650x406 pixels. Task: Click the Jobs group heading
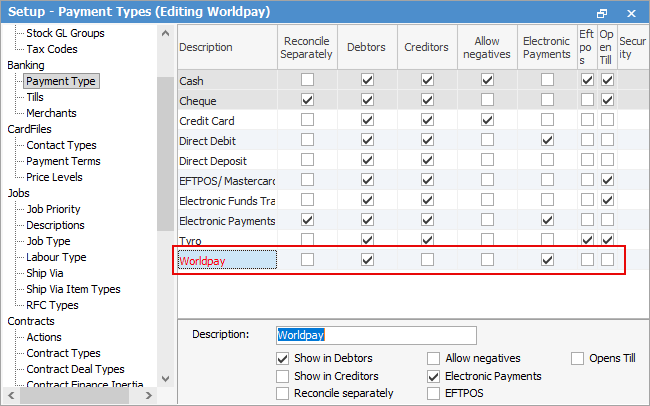pyautogui.click(x=19, y=193)
